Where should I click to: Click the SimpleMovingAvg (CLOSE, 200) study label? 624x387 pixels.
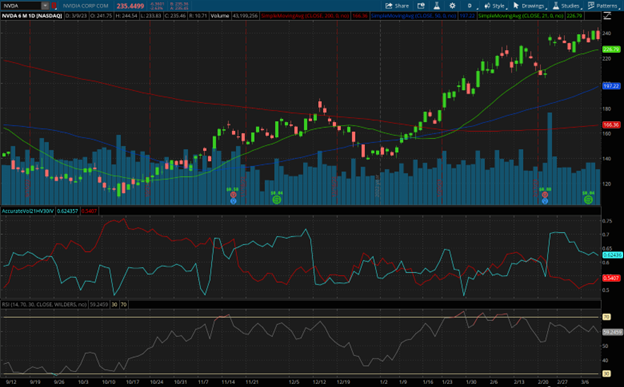(305, 16)
